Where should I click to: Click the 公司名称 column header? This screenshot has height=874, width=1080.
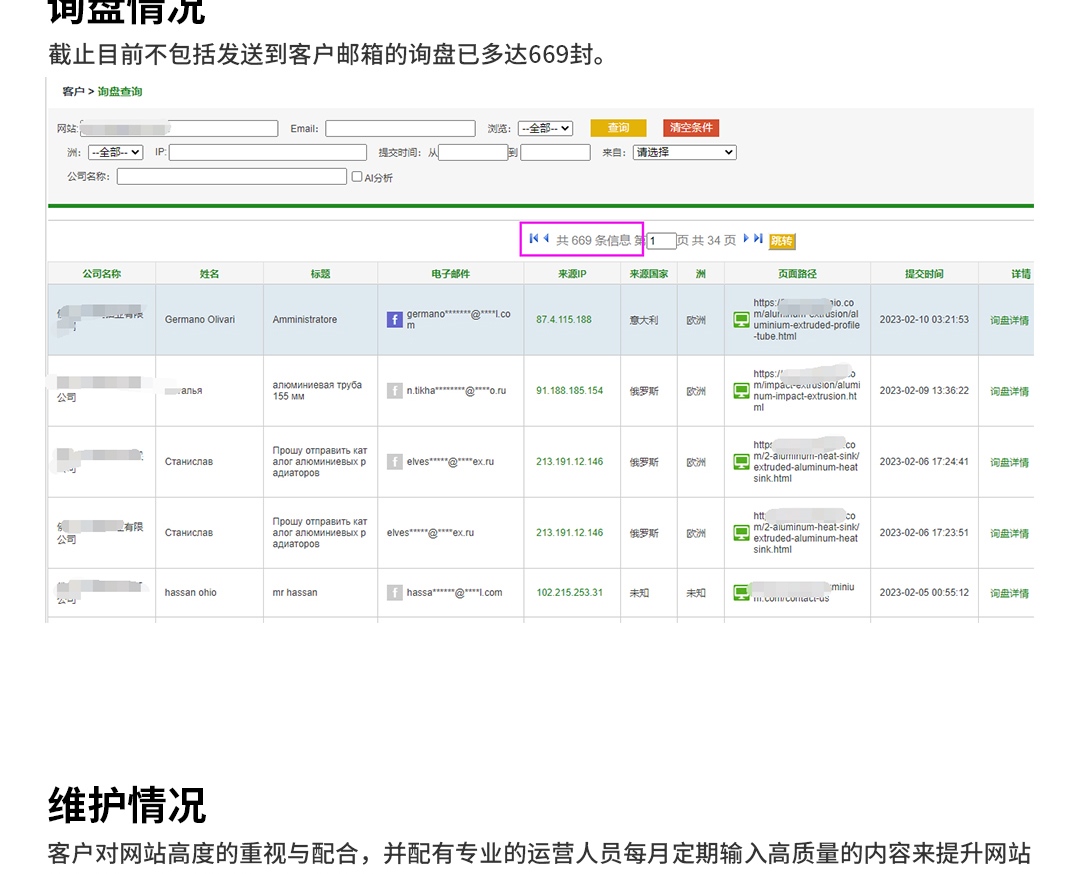(x=102, y=273)
